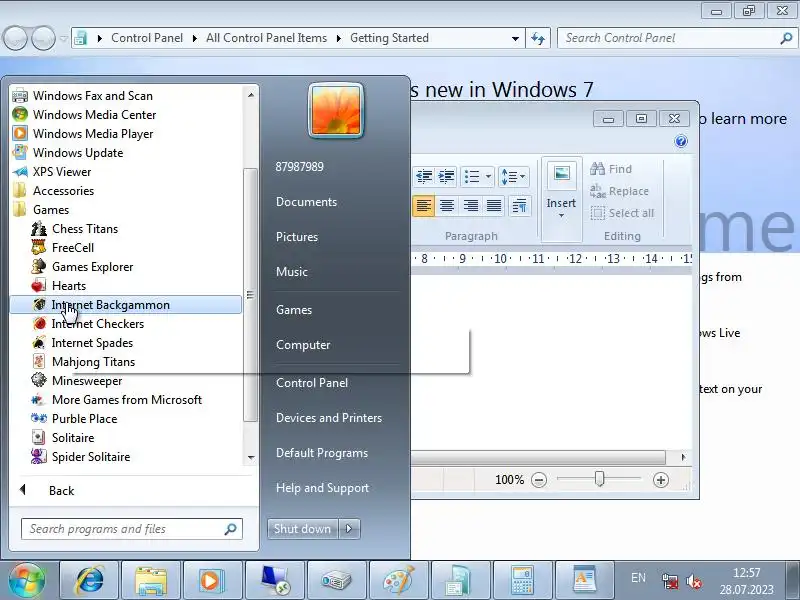
Task: Justify text in WordPad
Action: 493,206
